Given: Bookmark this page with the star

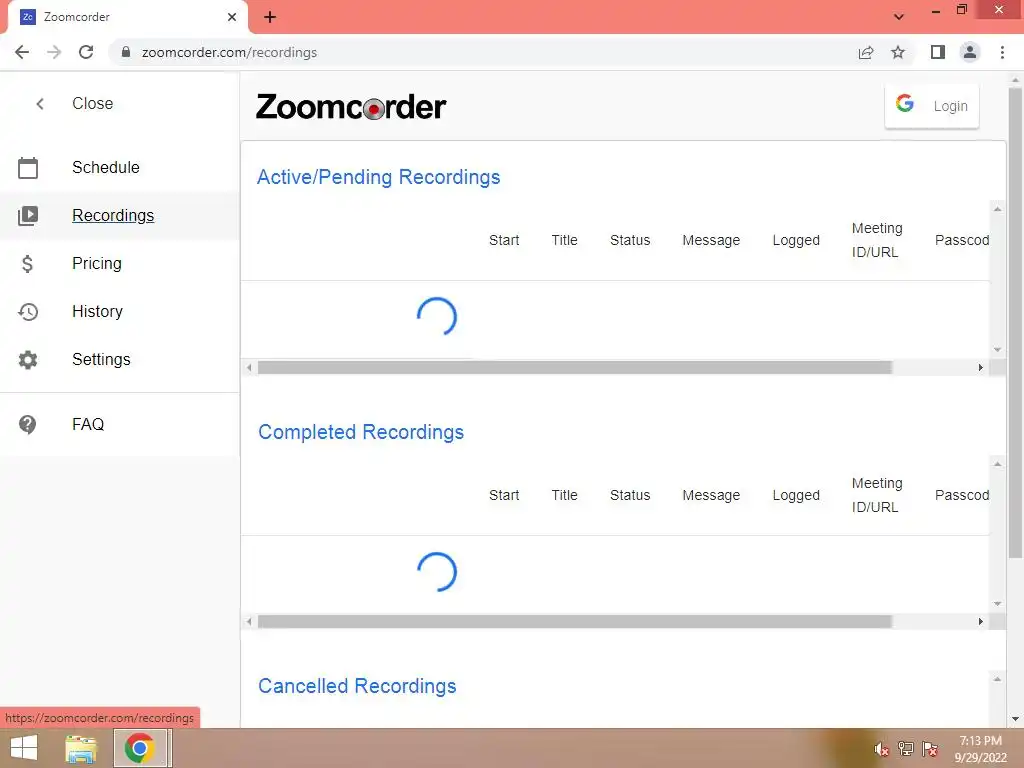Looking at the screenshot, I should click(898, 52).
